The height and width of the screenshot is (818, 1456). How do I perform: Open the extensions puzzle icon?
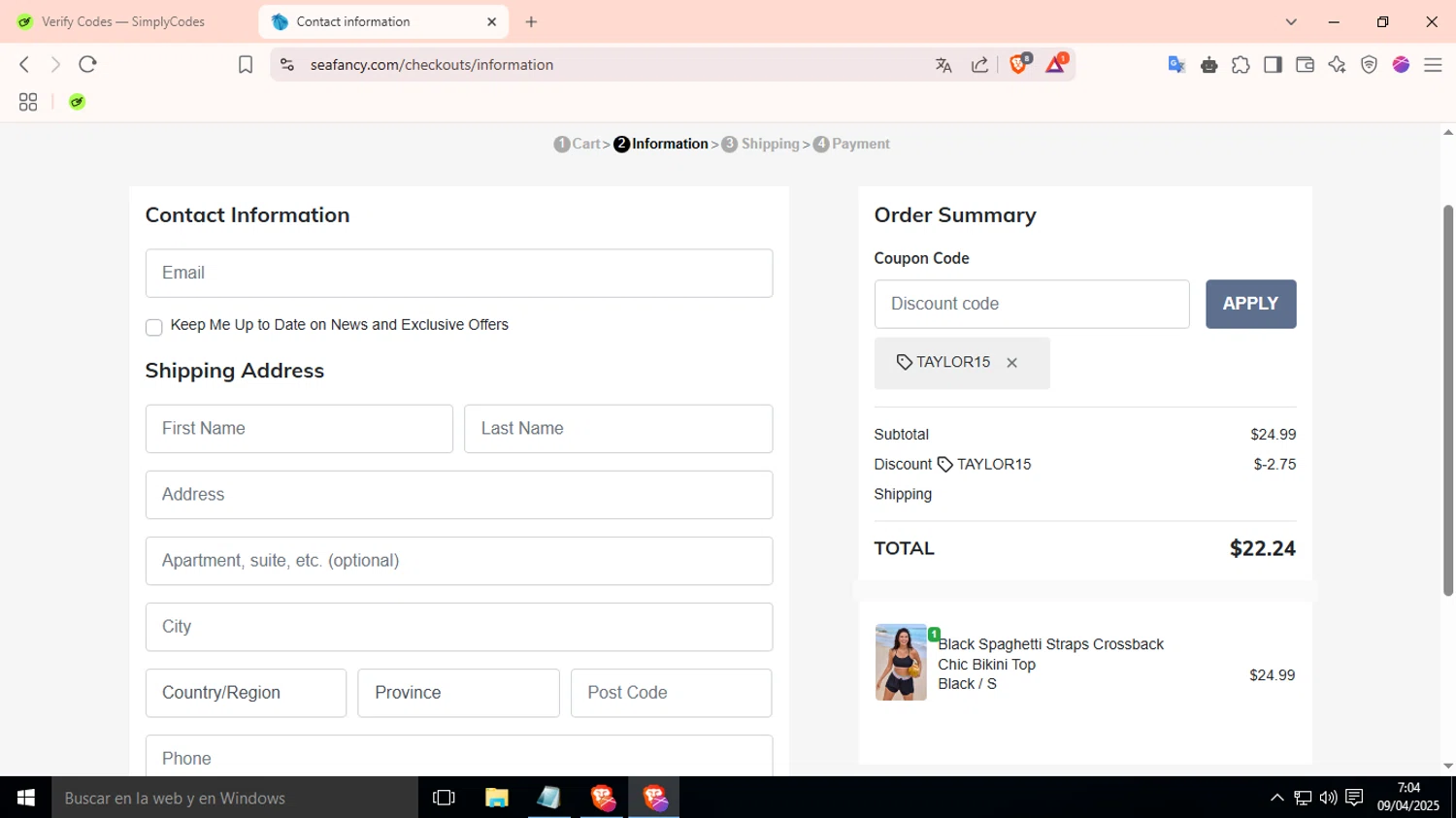[1241, 65]
